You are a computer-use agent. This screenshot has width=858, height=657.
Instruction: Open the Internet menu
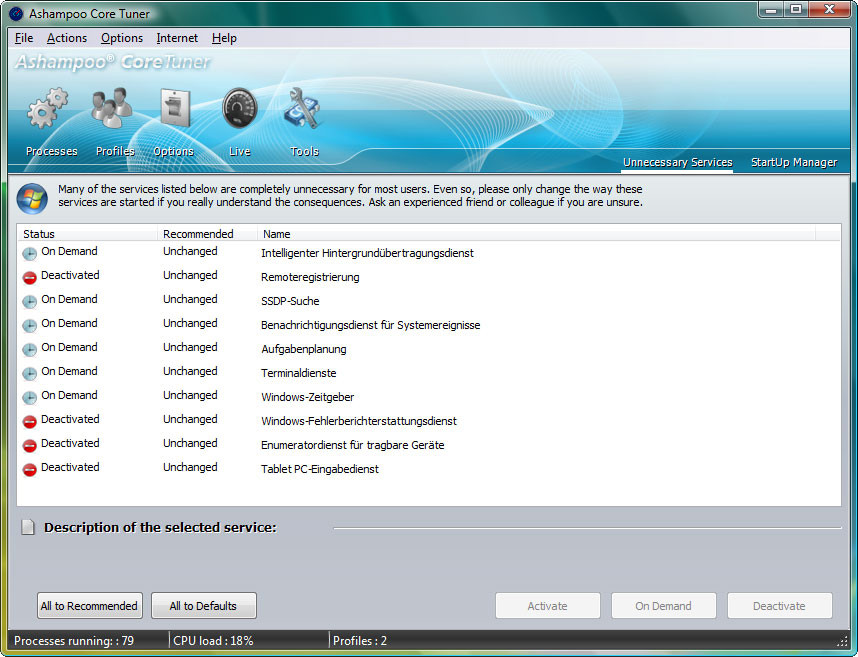tap(177, 38)
